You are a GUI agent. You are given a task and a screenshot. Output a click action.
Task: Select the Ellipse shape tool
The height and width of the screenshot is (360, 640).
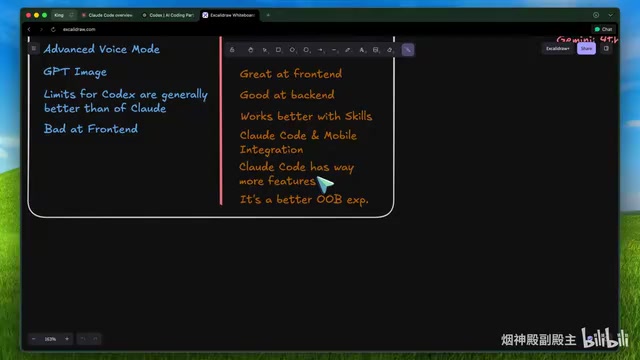tap(306, 50)
